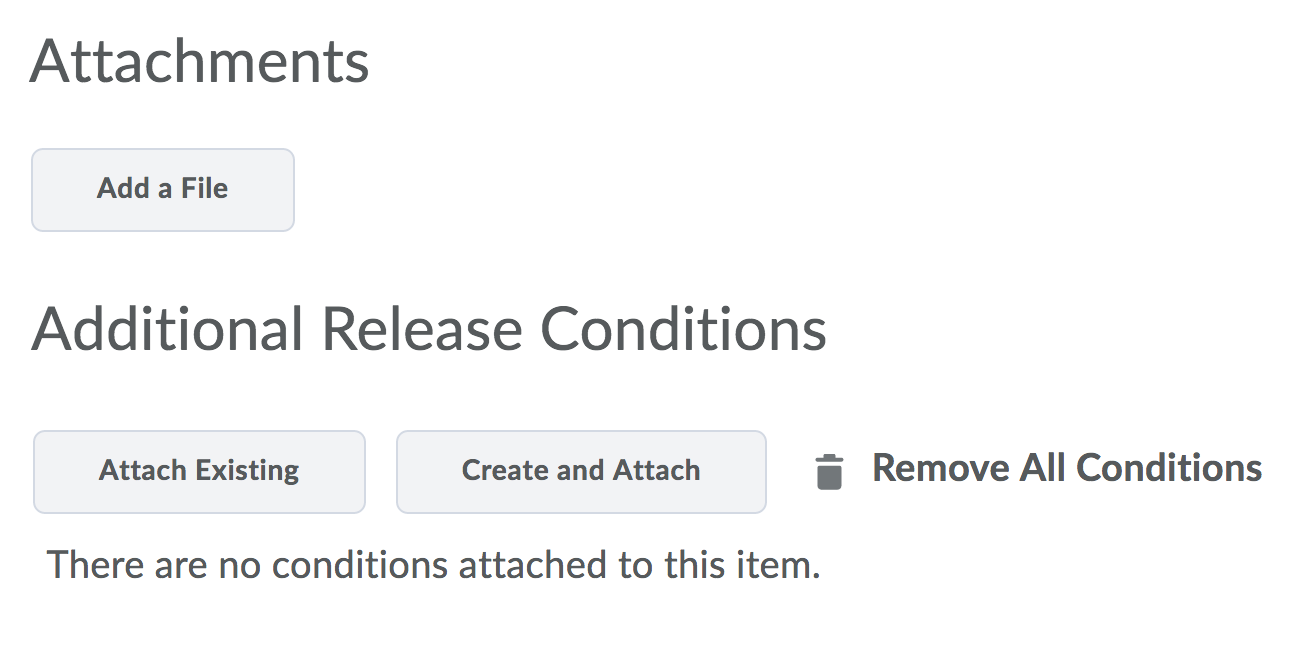Attach an existing release condition
1304x660 pixels.
click(x=199, y=471)
